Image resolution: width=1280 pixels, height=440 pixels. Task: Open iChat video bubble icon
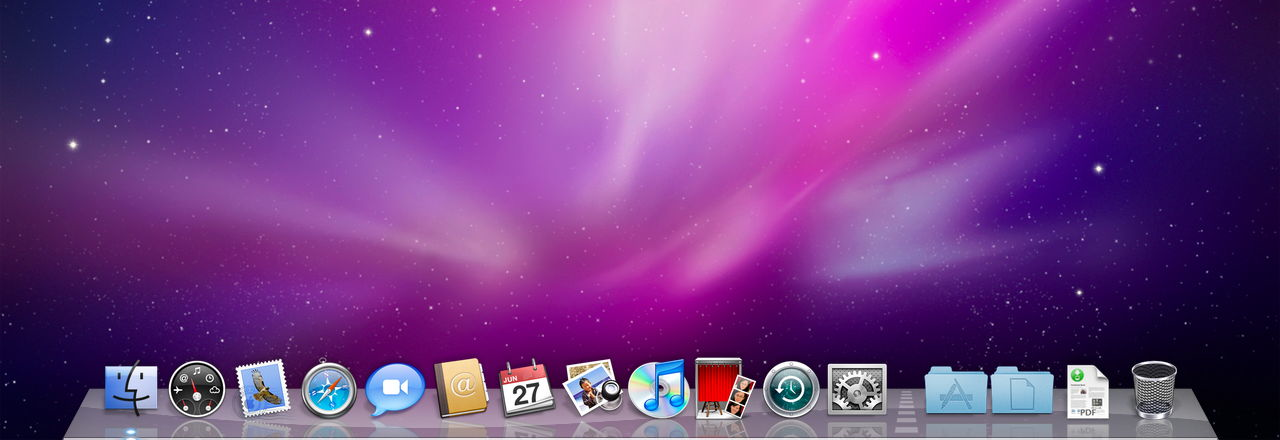coord(395,389)
